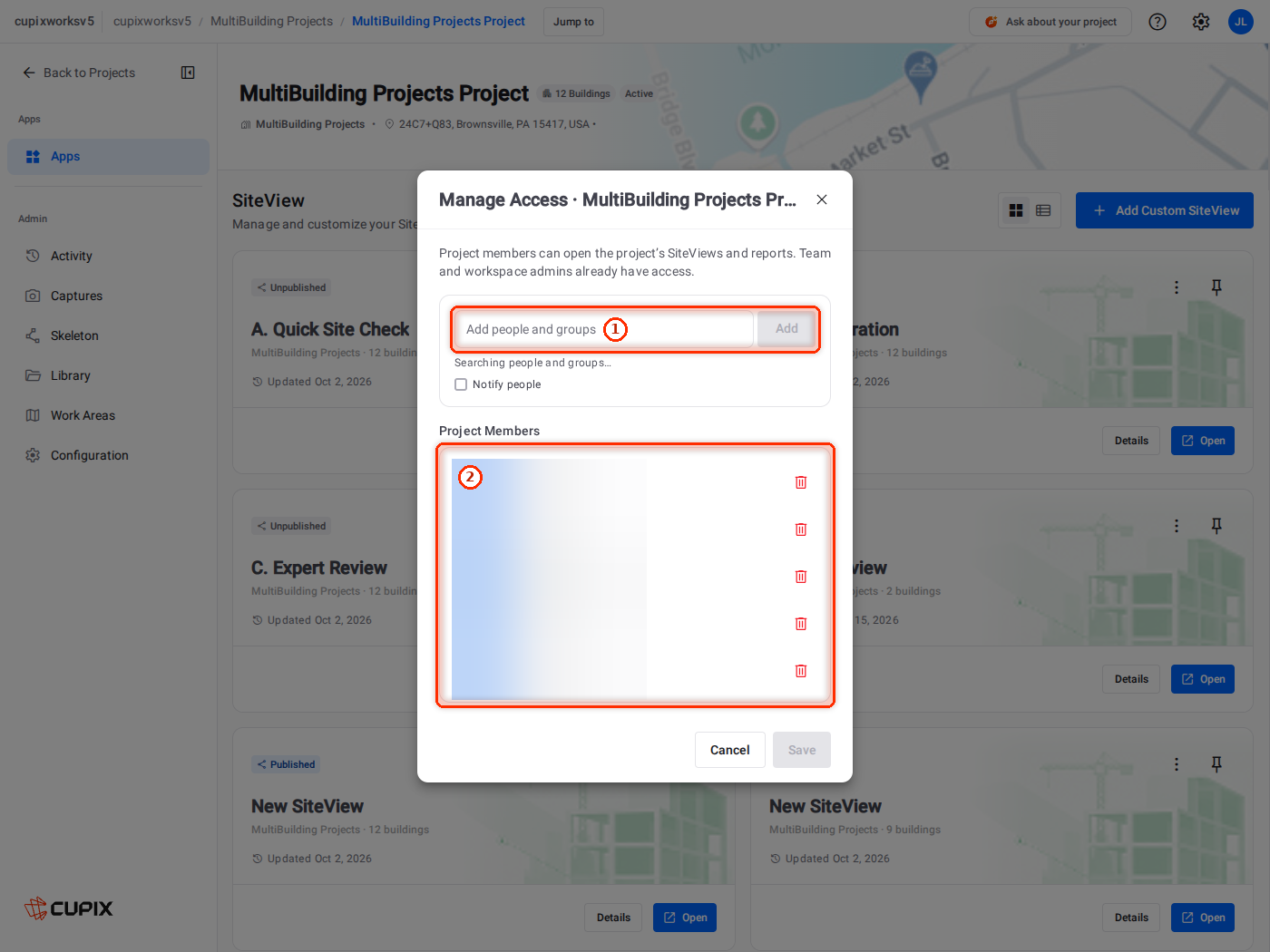The width and height of the screenshot is (1270, 952).
Task: Open three-dot menu on 9-buildings New SiteView card
Action: pos(1177,764)
